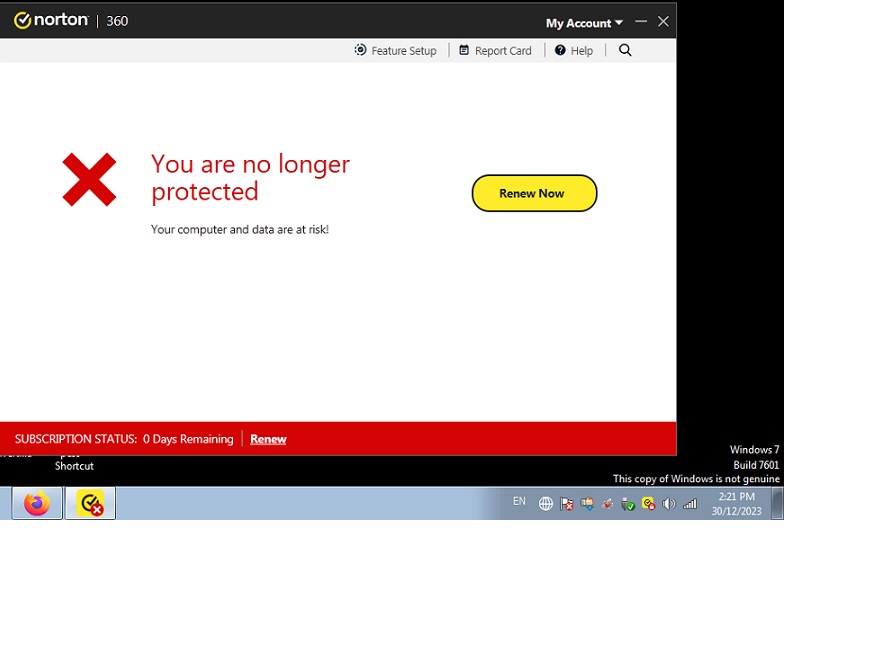Viewport: 876px width, 657px height.
Task: Open Firefox from the taskbar
Action: point(37,503)
